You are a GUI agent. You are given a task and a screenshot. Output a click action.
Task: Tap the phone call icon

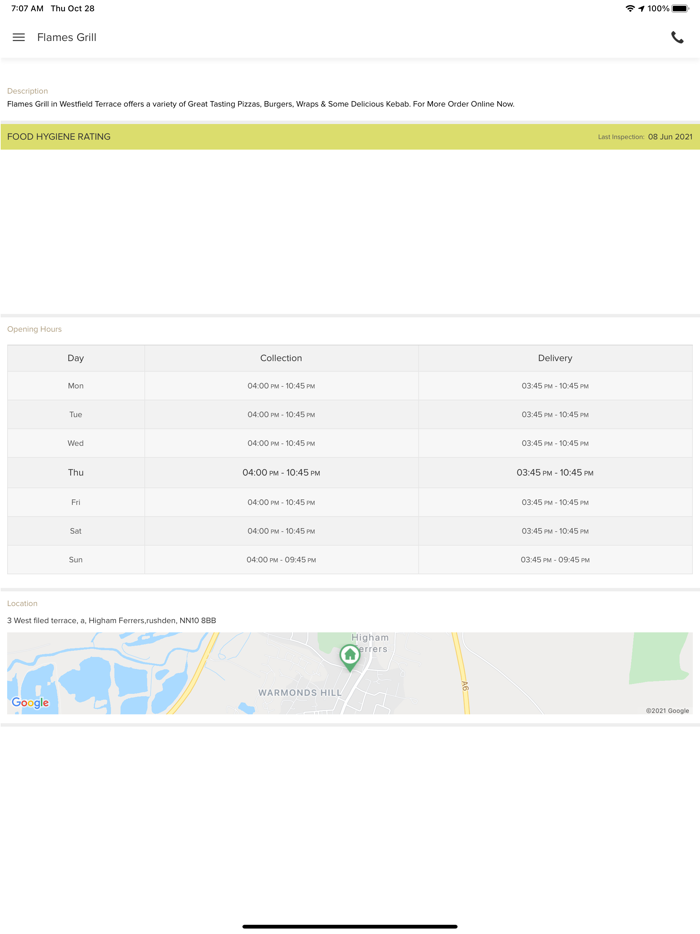click(x=677, y=38)
